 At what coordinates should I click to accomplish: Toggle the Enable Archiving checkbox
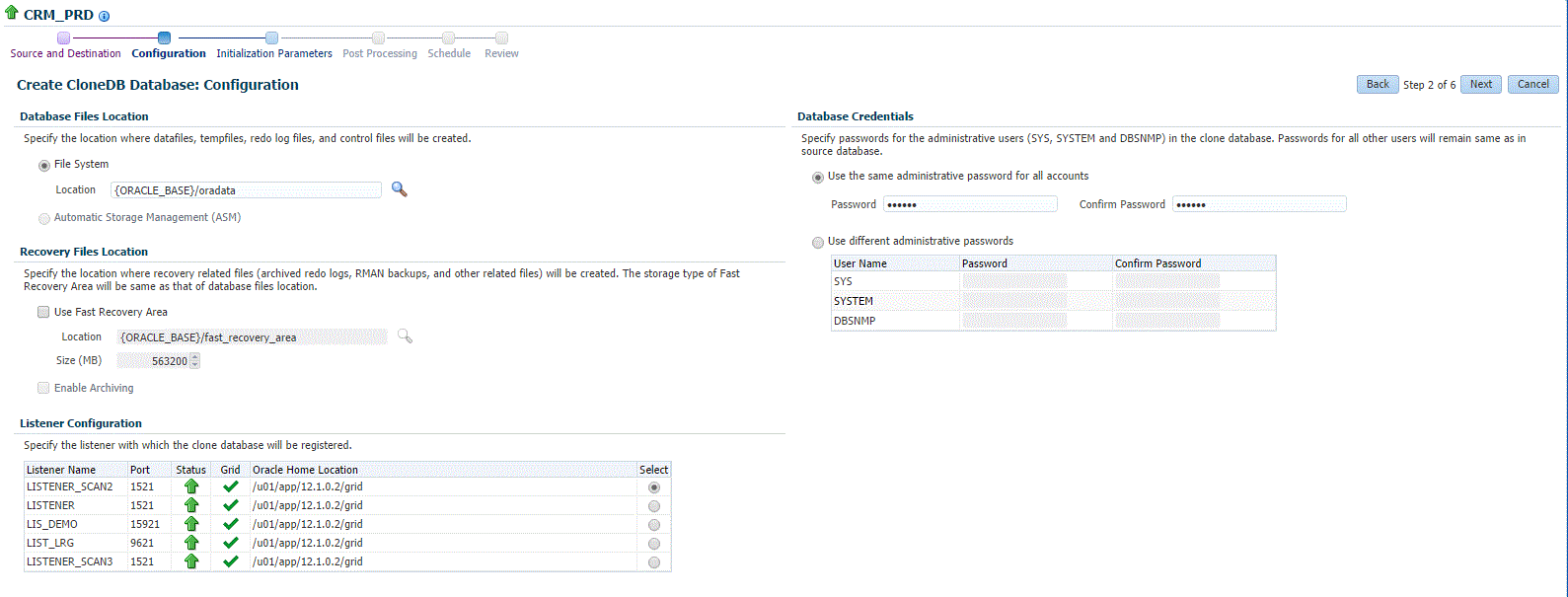43,389
